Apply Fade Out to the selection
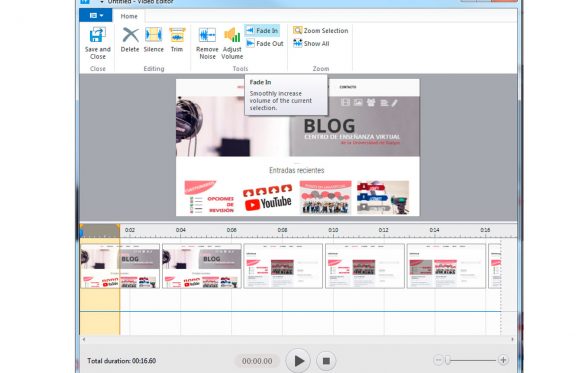 tap(265, 43)
